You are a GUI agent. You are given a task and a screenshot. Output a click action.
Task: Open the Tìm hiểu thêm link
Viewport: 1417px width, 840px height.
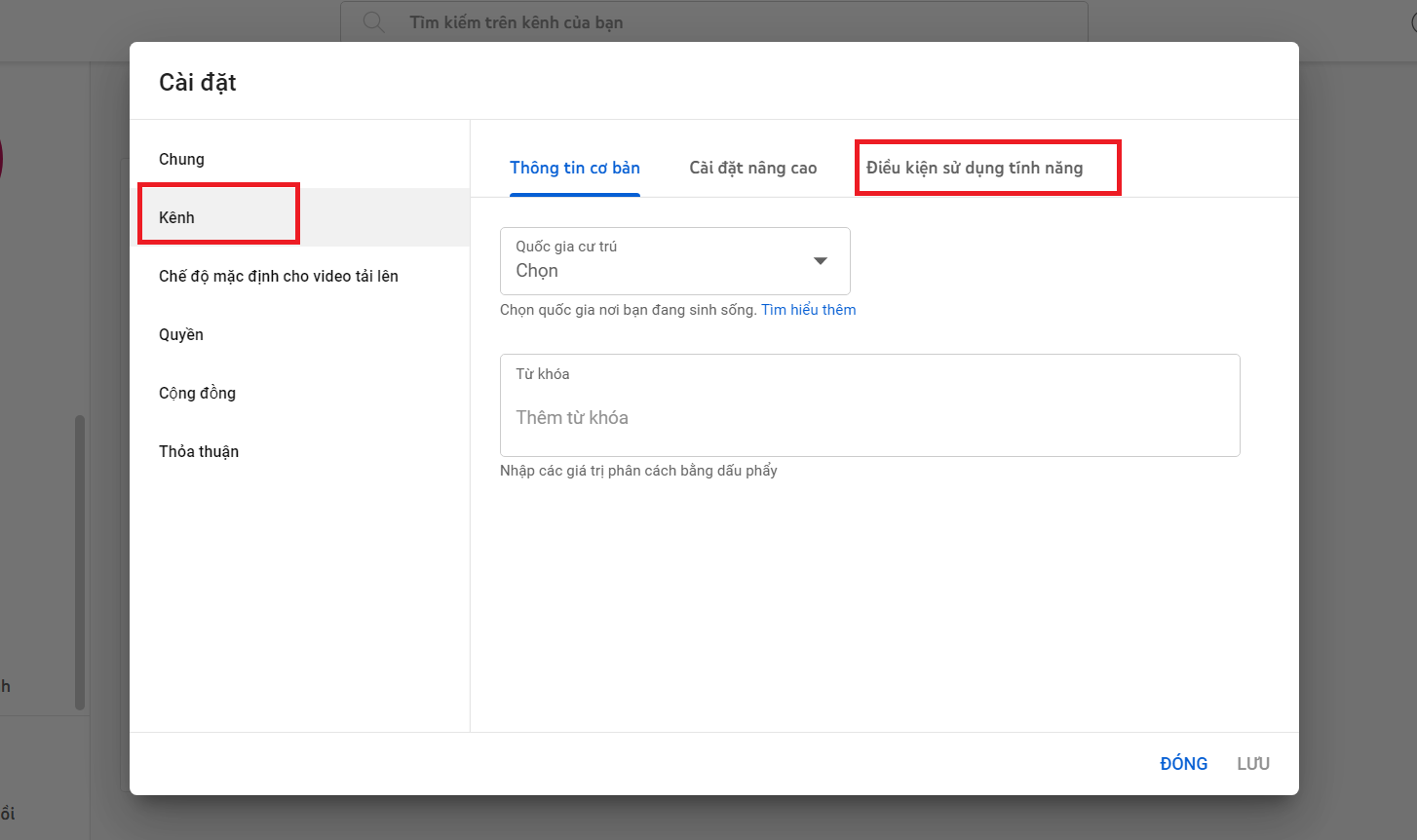[x=809, y=310]
